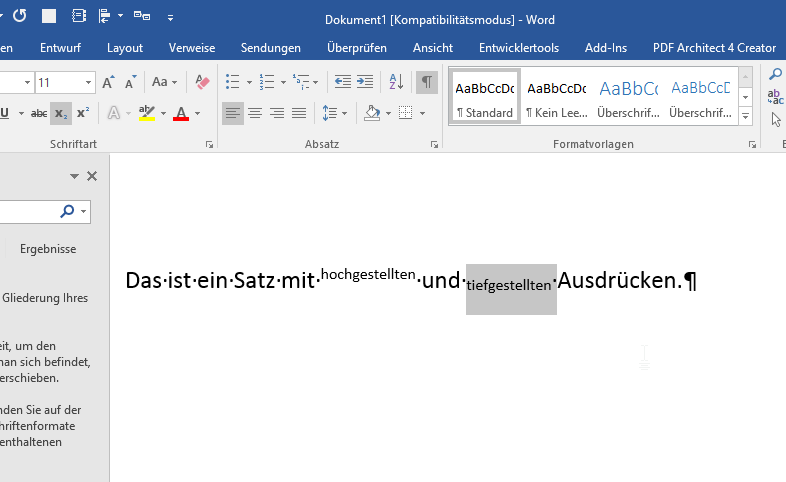Image resolution: width=786 pixels, height=482 pixels.
Task: Align text right
Action: tap(277, 113)
